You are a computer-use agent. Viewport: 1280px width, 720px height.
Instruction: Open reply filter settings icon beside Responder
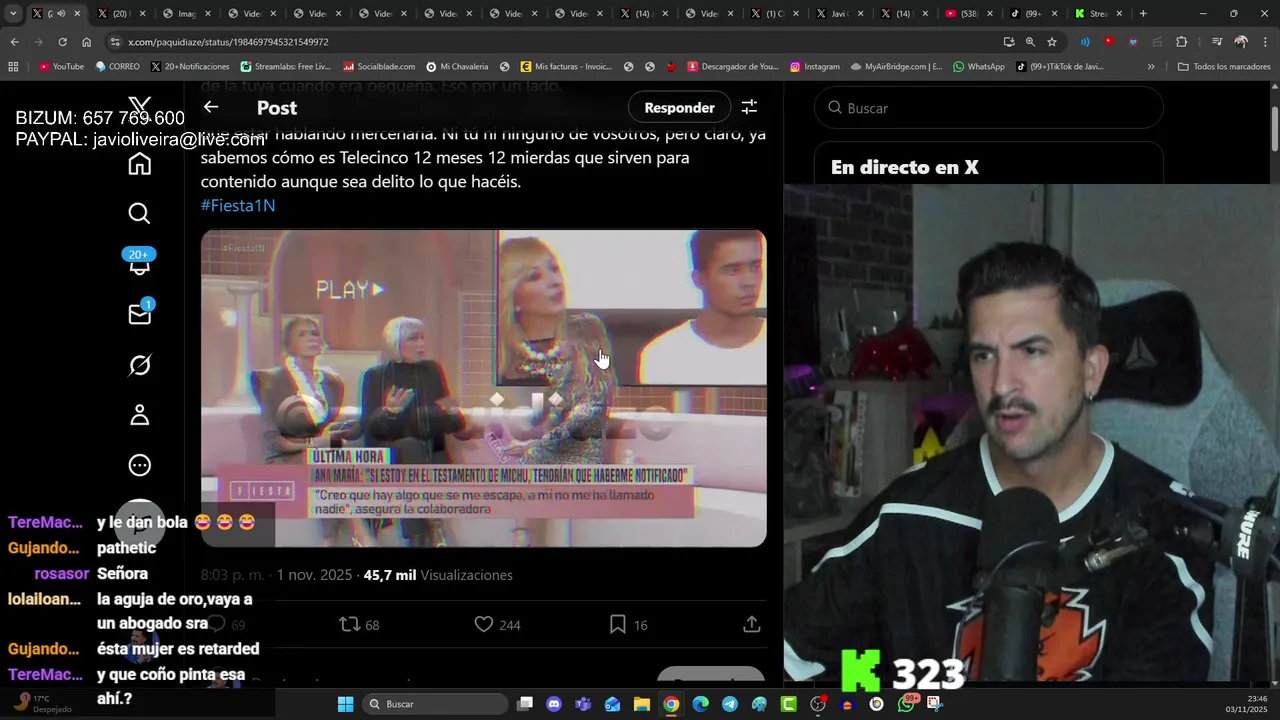[x=749, y=107]
